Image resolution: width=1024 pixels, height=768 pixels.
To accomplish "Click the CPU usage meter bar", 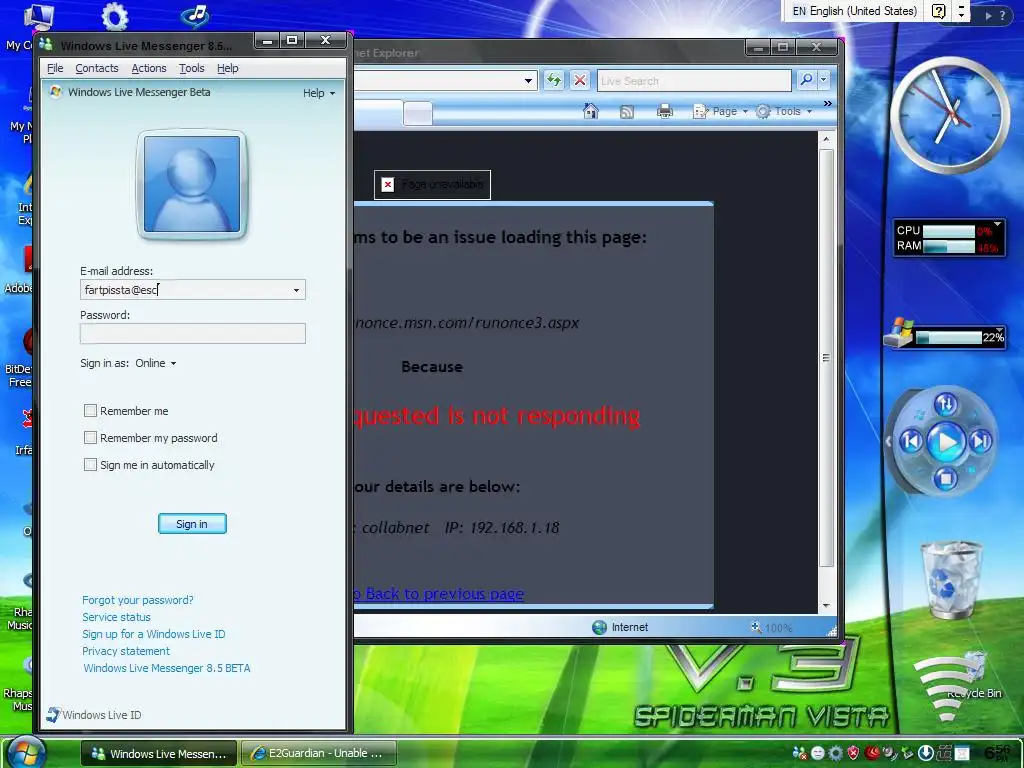I will pyautogui.click(x=949, y=231).
